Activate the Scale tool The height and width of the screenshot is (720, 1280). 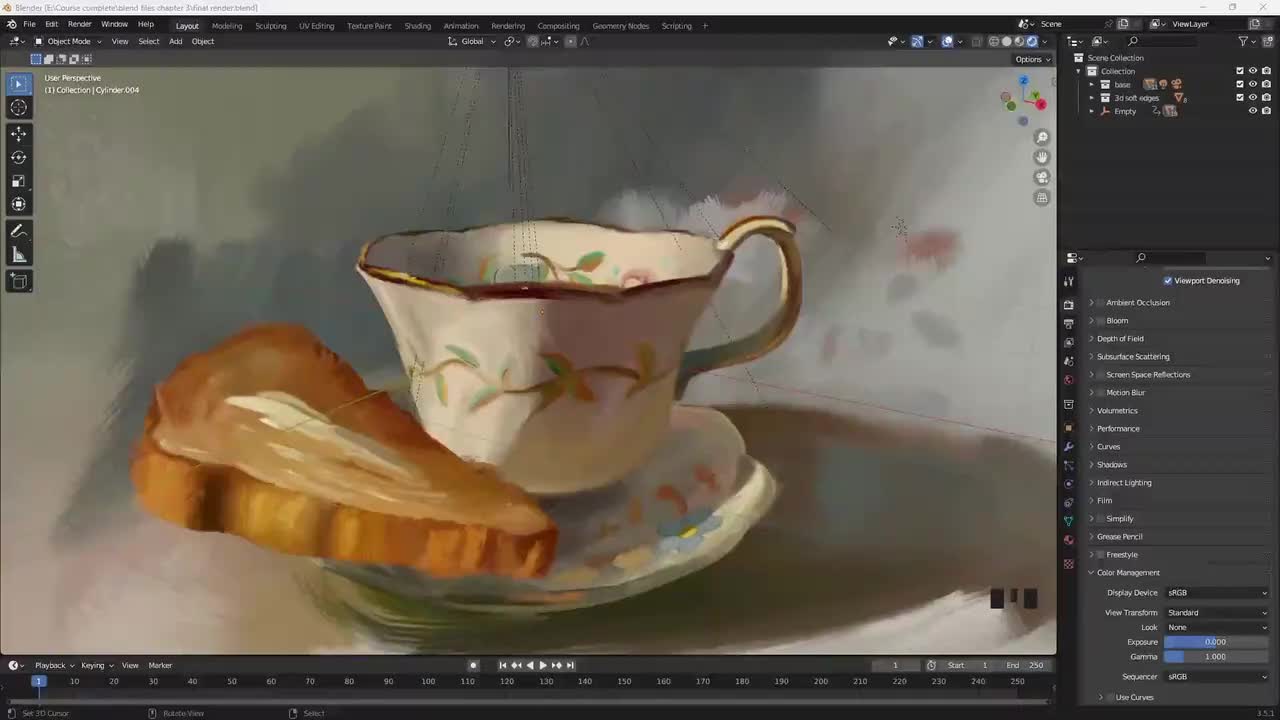click(x=18, y=181)
